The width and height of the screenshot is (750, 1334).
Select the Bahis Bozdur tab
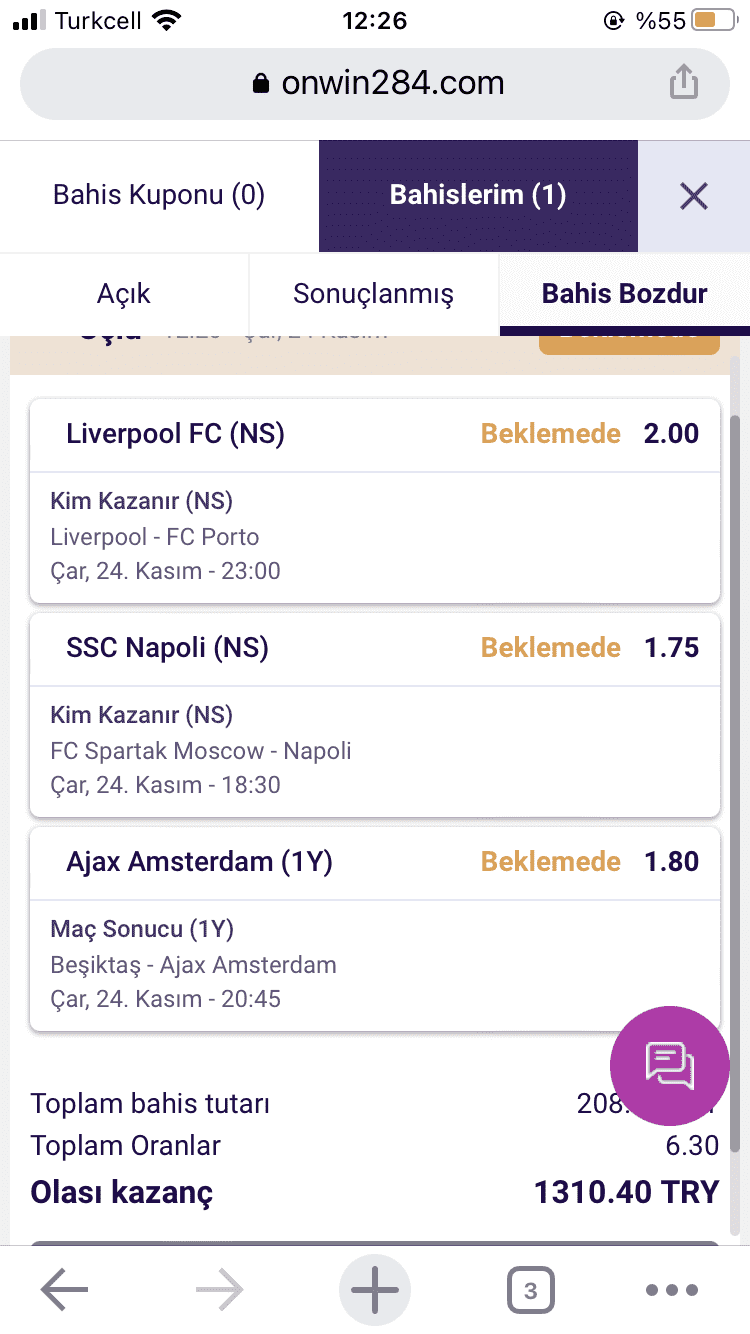[624, 294]
